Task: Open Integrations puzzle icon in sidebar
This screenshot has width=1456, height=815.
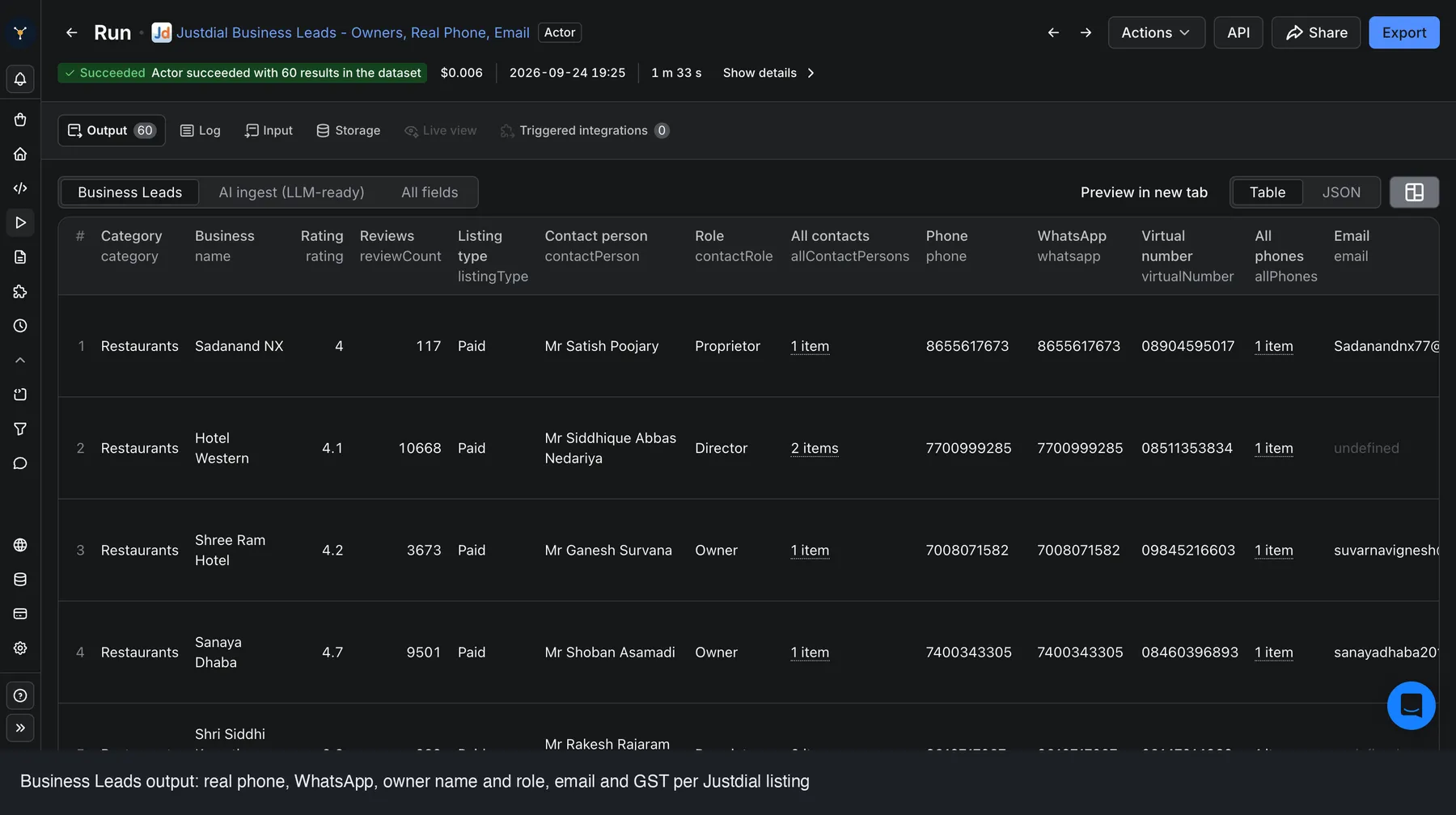Action: click(20, 291)
